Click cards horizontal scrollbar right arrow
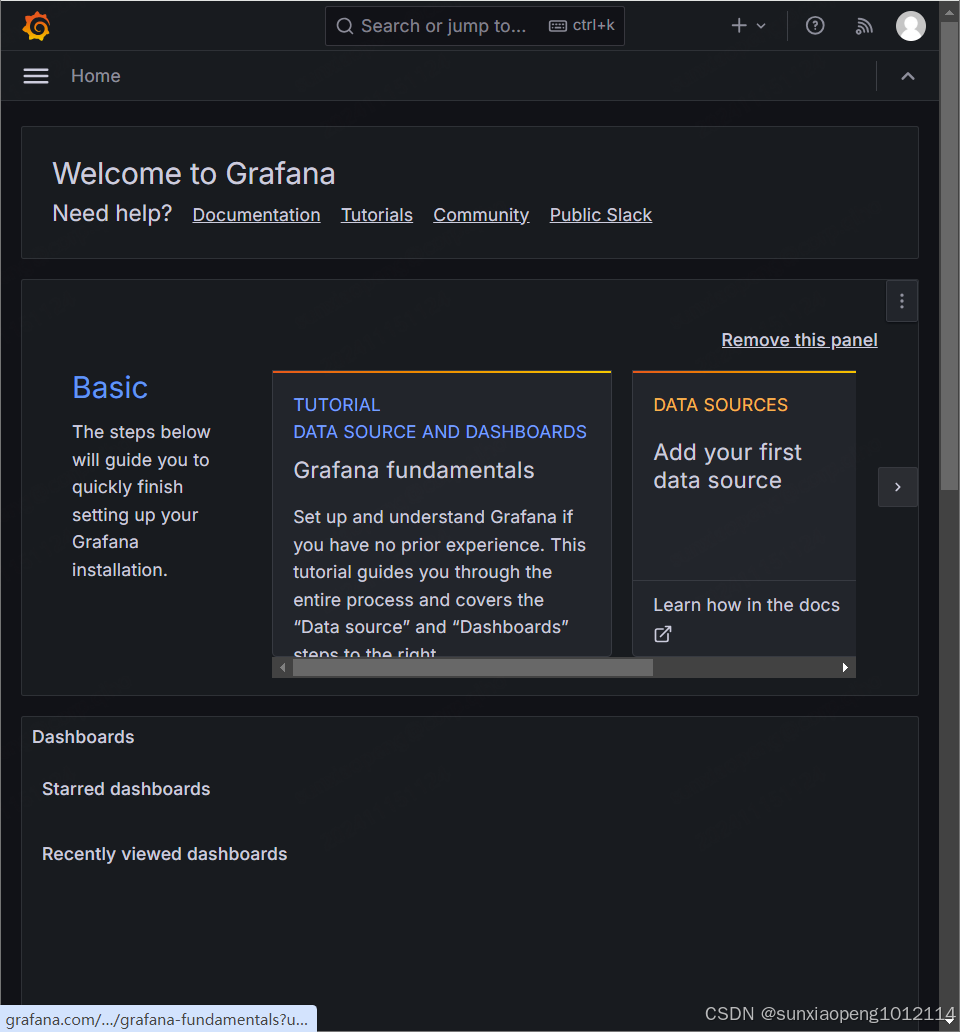Image resolution: width=960 pixels, height=1032 pixels. (x=845, y=667)
